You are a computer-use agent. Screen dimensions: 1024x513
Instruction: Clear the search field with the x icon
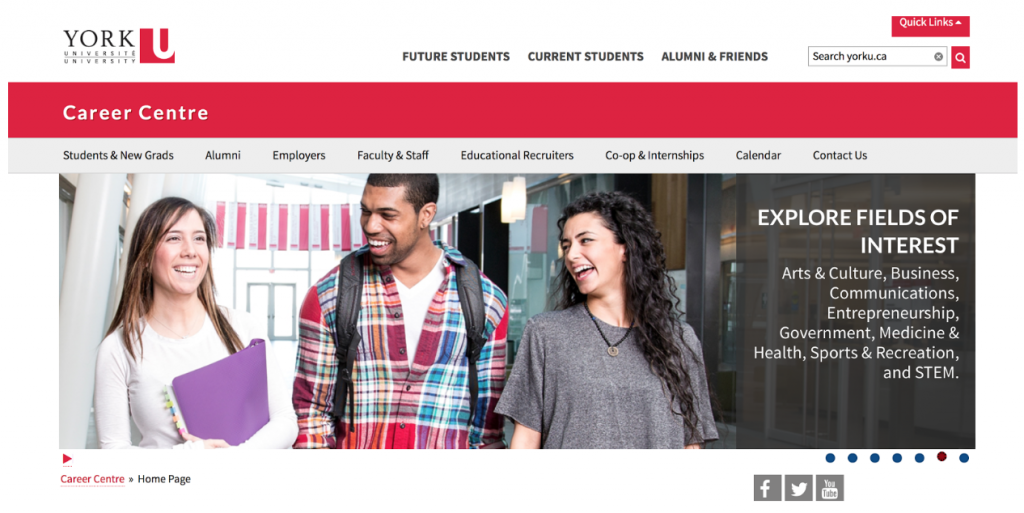pos(938,57)
